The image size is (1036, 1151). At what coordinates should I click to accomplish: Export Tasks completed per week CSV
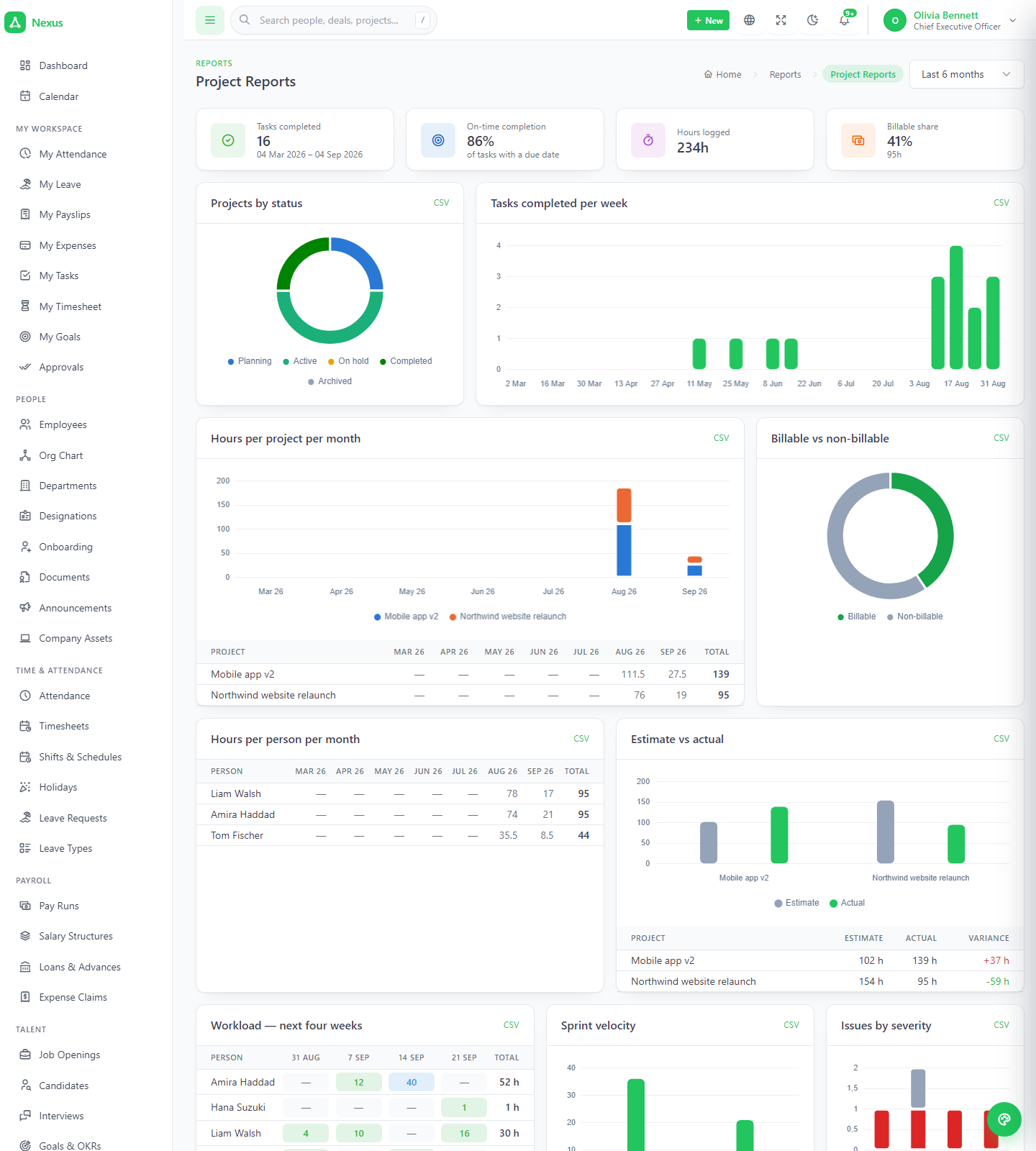(1001, 203)
